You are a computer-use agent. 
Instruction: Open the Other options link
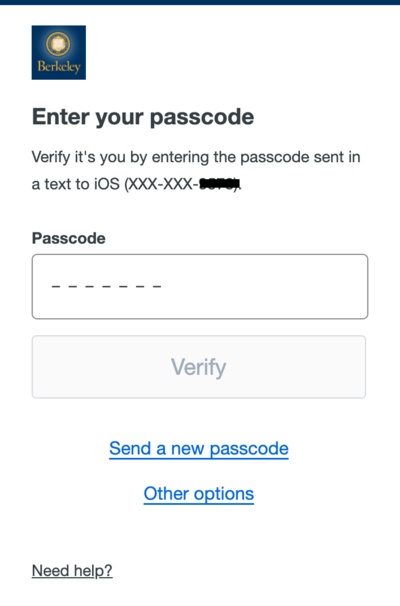[199, 494]
